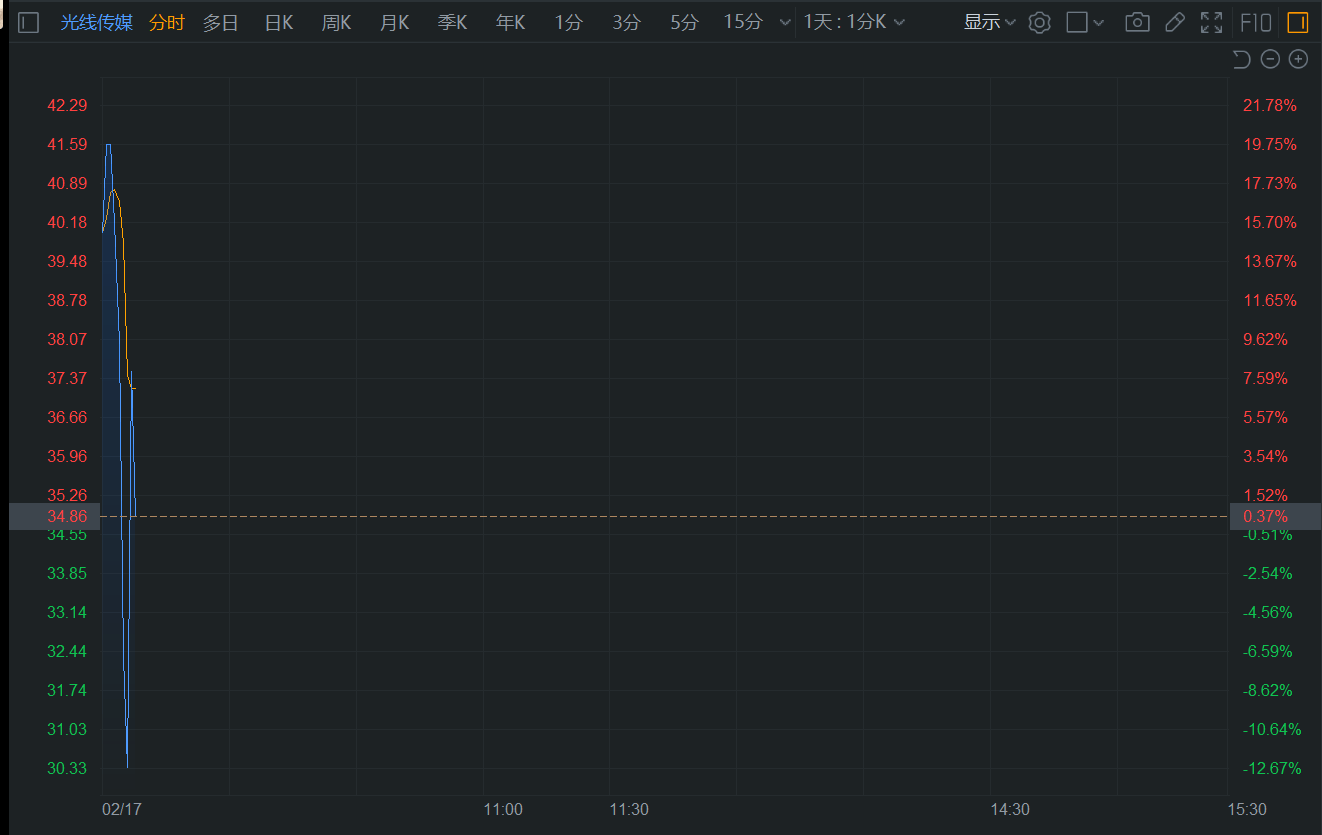
Task: Select the 分时 intraday tab
Action: (167, 22)
